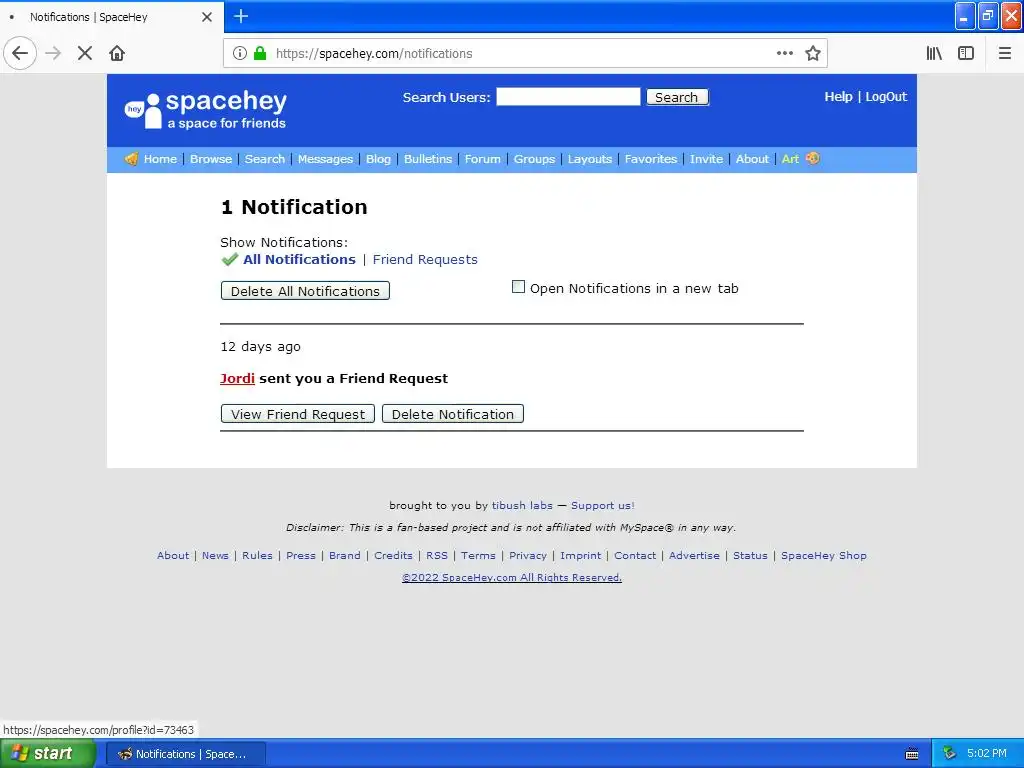Open the Blog navigation item

pyautogui.click(x=378, y=159)
